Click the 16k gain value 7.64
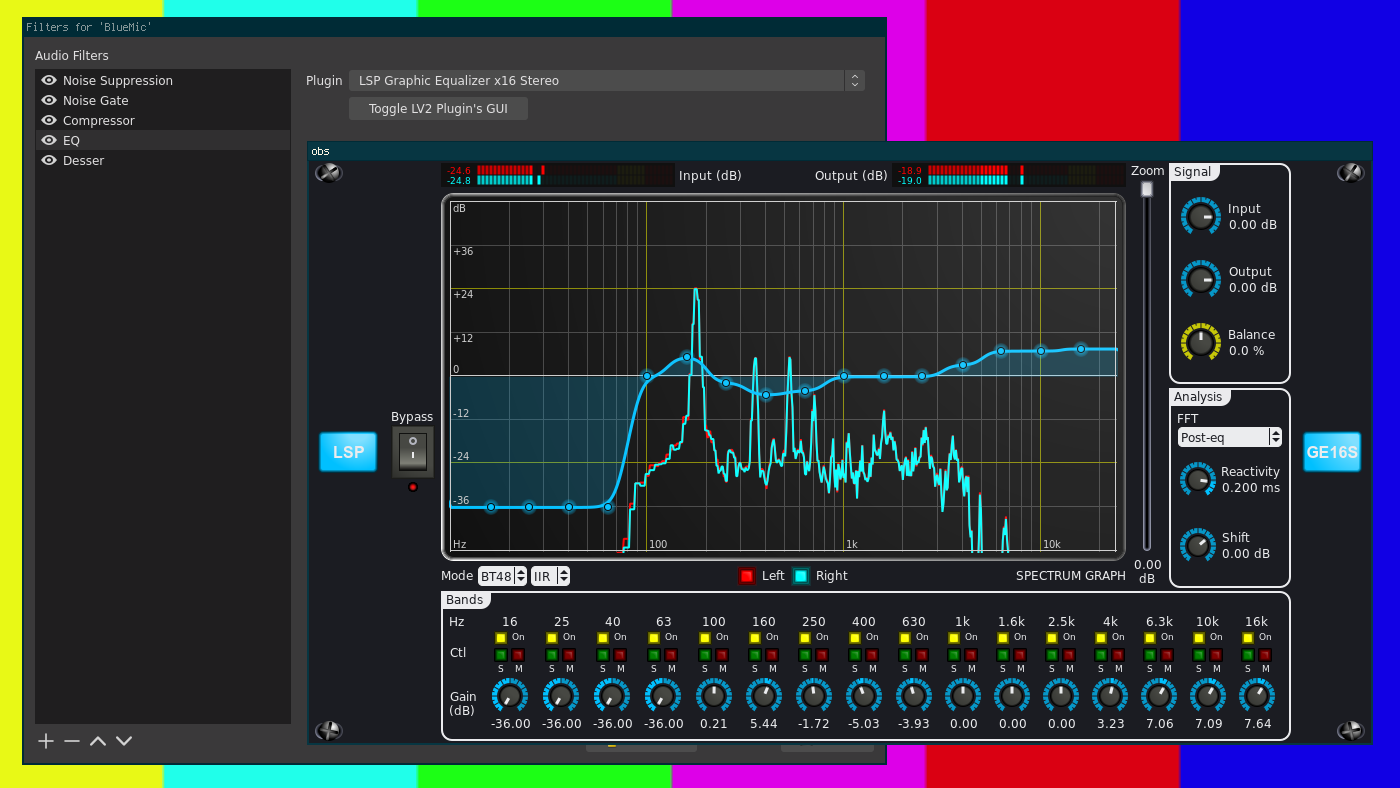 (1257, 724)
